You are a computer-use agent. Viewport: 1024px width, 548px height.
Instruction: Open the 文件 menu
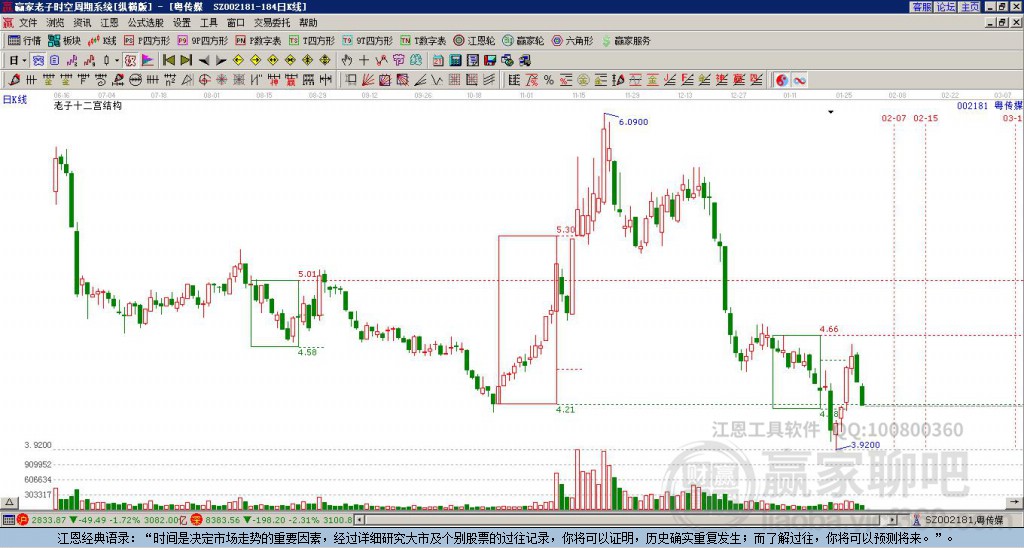point(28,22)
